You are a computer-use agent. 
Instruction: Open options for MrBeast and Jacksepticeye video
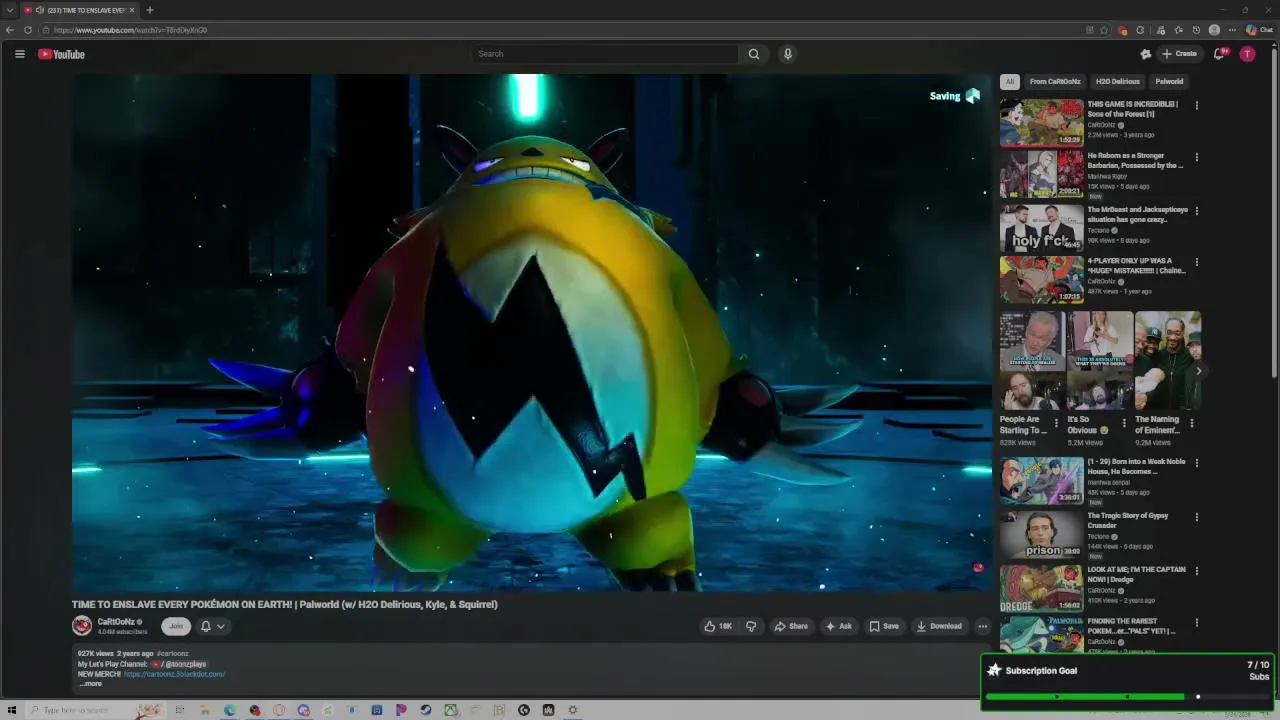coord(1196,211)
